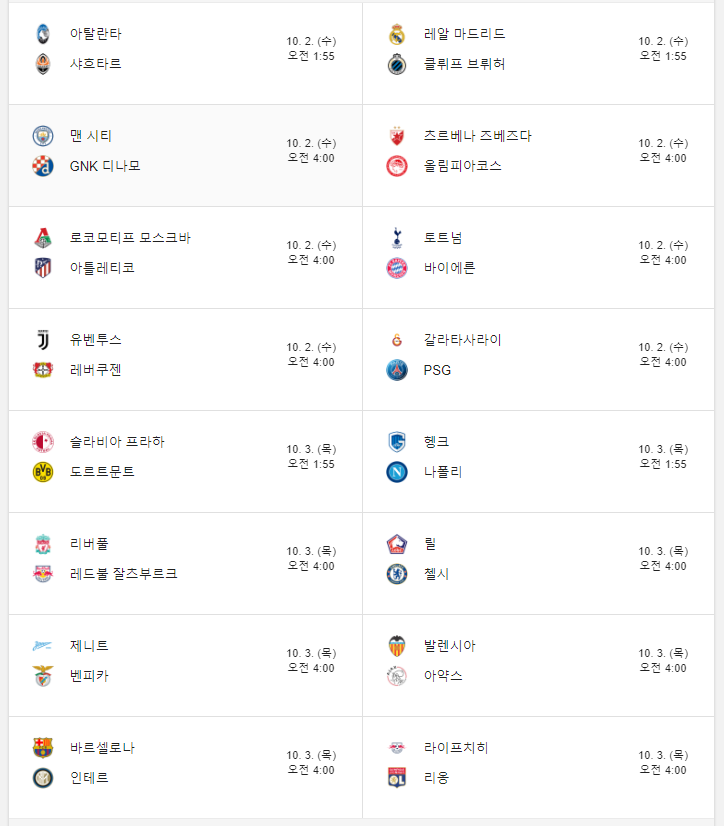This screenshot has height=826, width=724.
Task: Click the 라이프치히 match date and time
Action: coord(663,762)
